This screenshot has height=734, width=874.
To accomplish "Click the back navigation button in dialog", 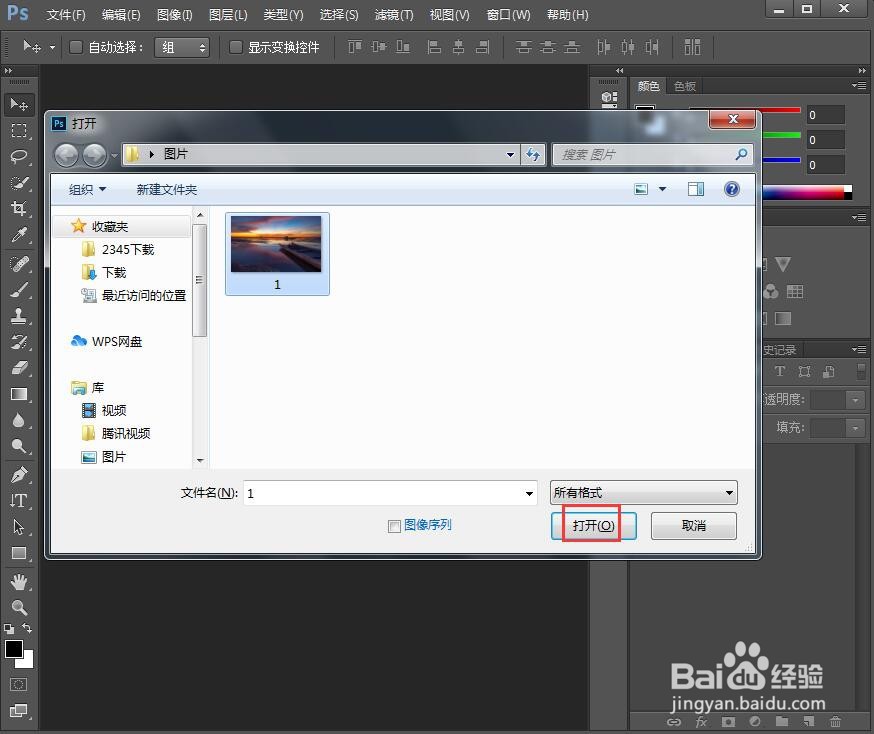I will pyautogui.click(x=66, y=154).
